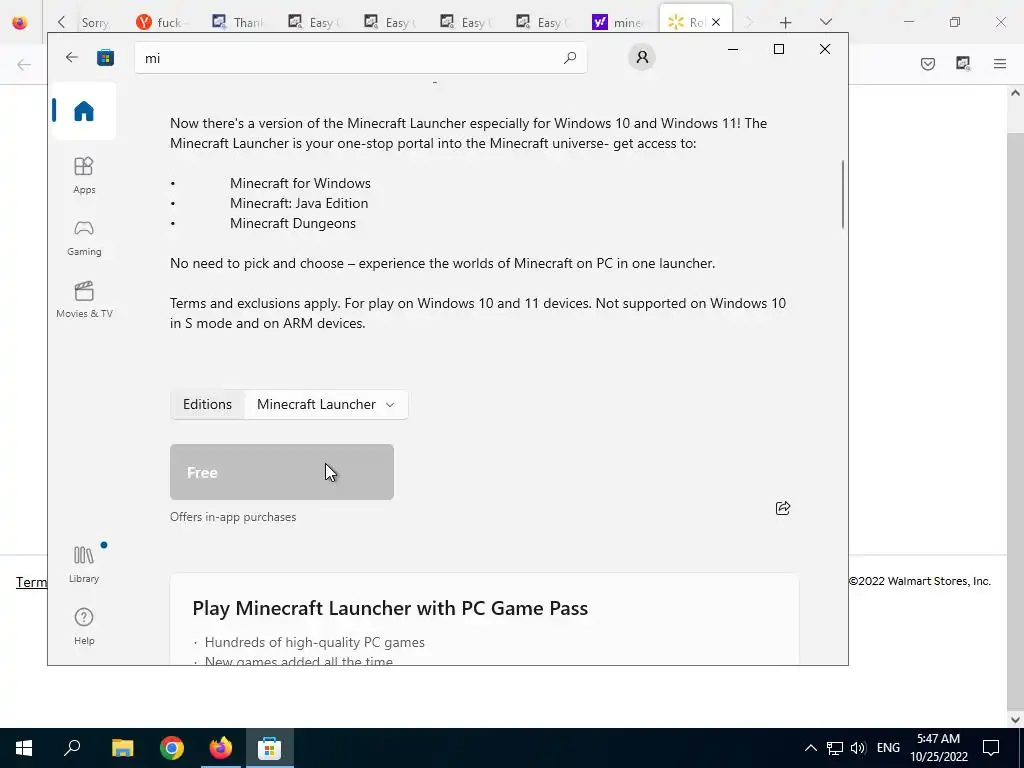Click the 'Term' link on Walmart page
Image resolution: width=1024 pixels, height=768 pixels.
click(x=31, y=582)
